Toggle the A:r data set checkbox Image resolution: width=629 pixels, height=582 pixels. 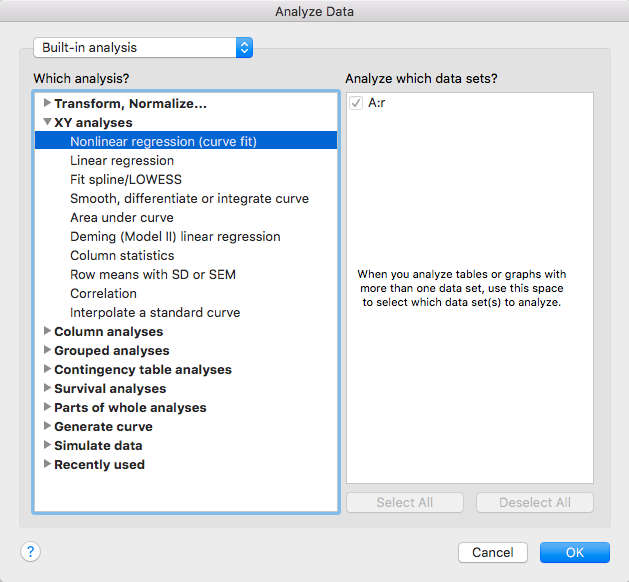click(x=356, y=103)
